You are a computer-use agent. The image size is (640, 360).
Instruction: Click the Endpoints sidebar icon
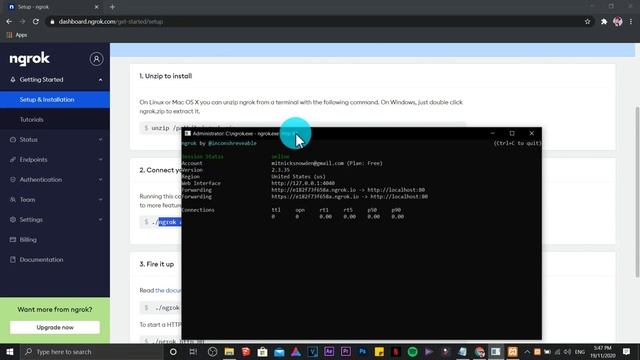(13, 160)
